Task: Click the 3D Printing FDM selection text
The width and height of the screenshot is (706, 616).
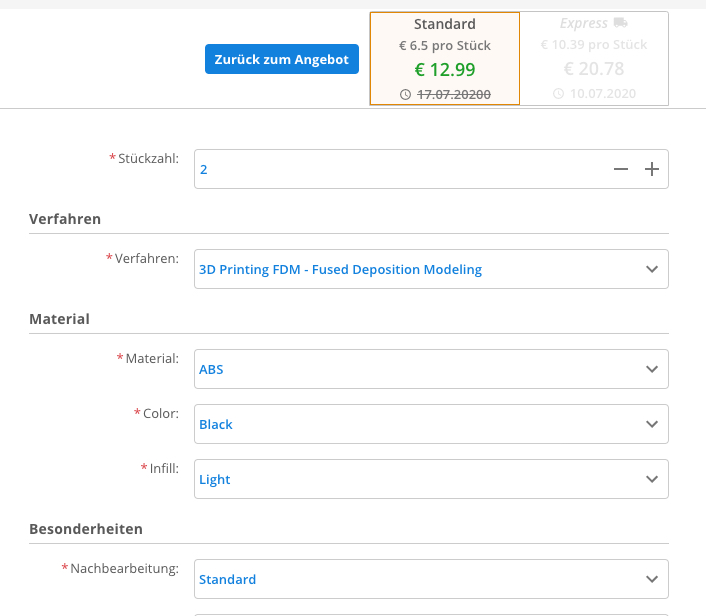Action: pos(340,269)
